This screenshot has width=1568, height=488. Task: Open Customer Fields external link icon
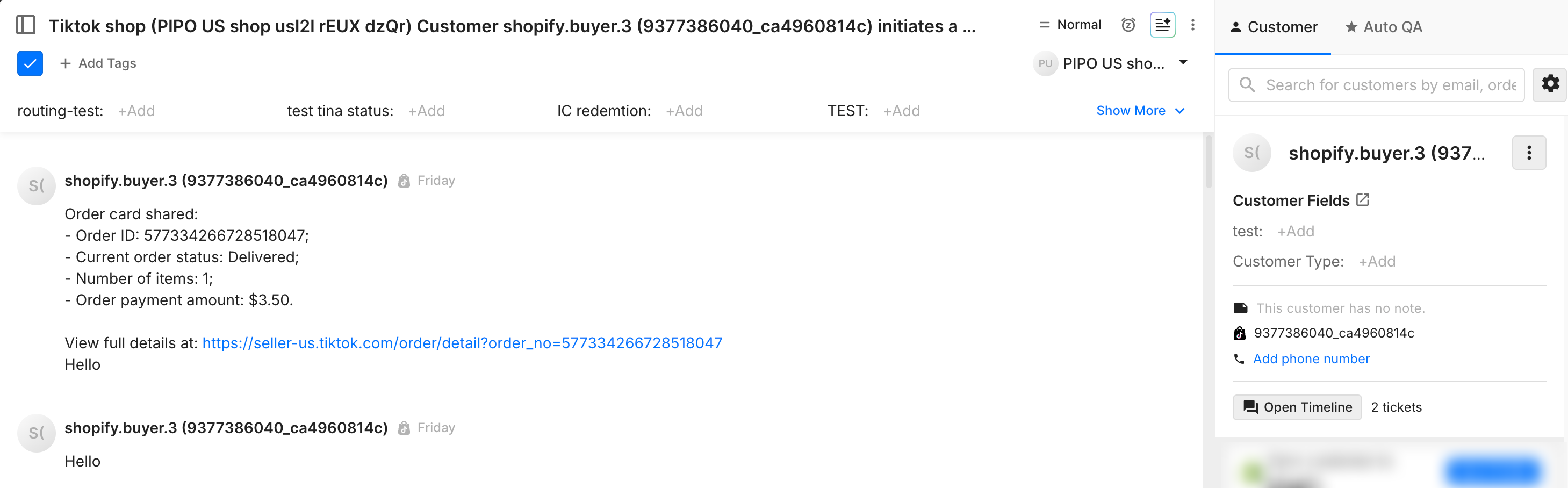[1362, 200]
